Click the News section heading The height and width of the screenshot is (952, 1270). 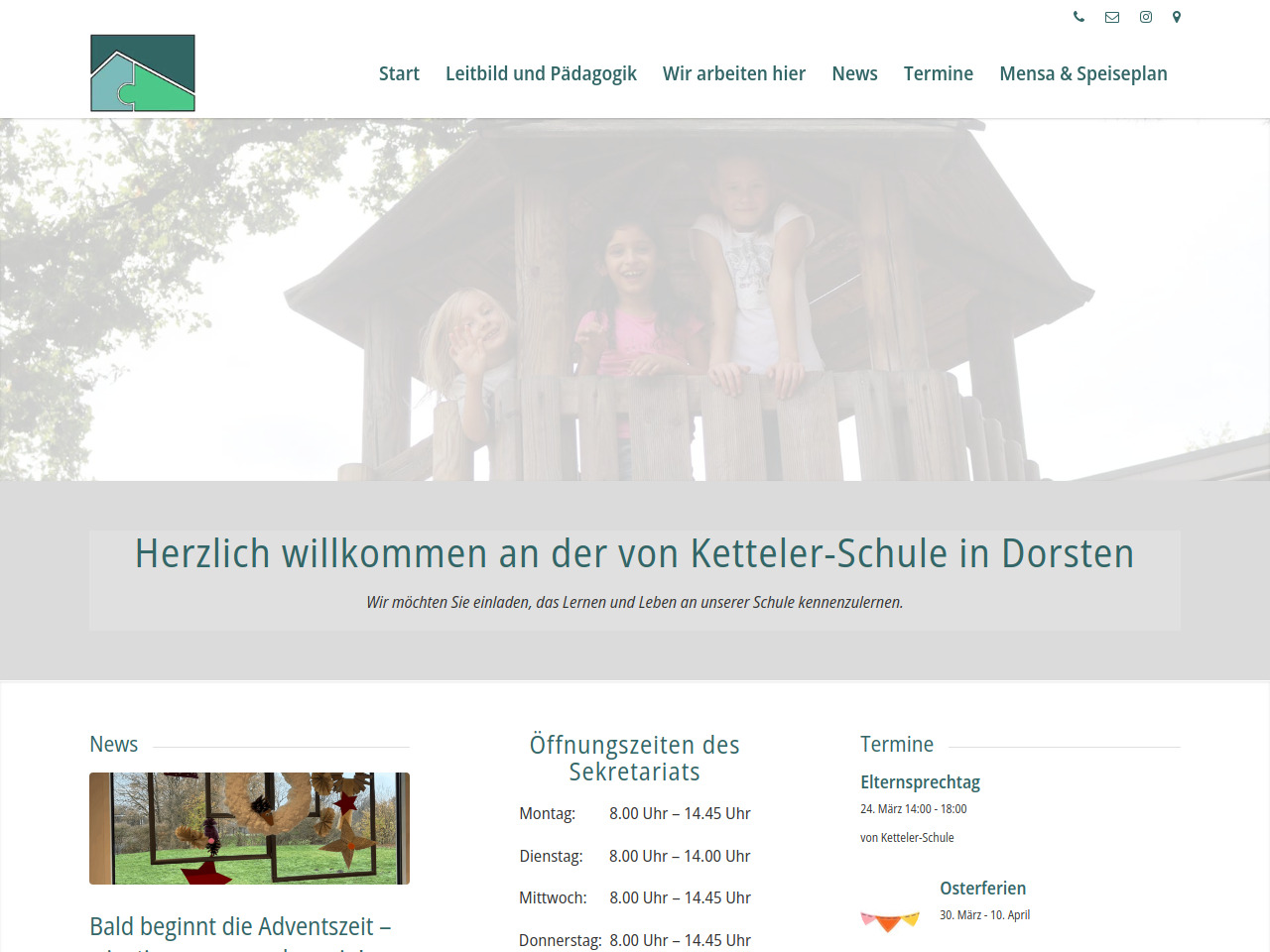(x=114, y=745)
